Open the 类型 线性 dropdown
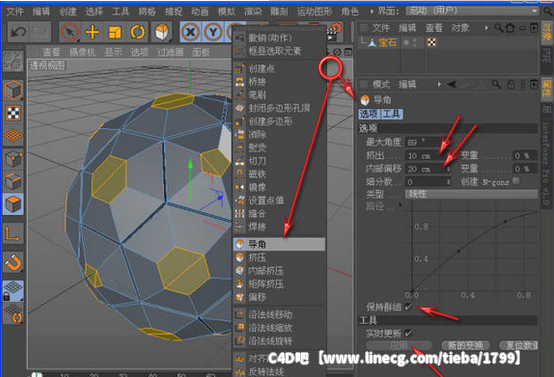Viewport: 554px width, 377px height. pos(471,194)
